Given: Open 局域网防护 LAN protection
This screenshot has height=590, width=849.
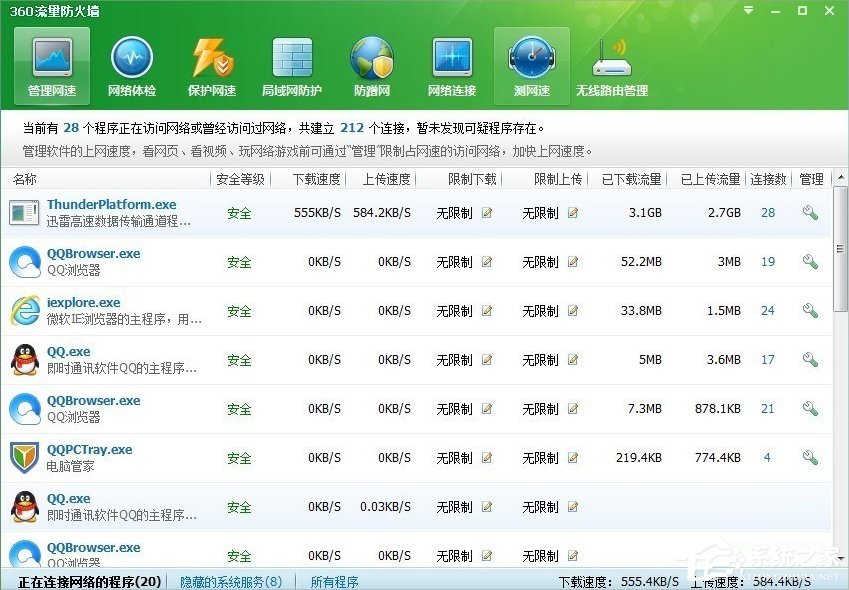Looking at the screenshot, I should [291, 63].
